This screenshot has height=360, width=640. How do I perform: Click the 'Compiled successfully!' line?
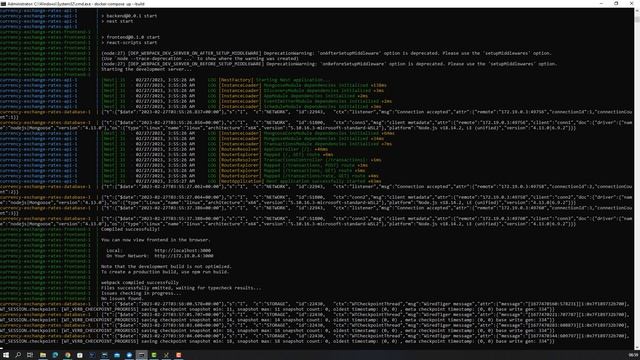click(x=130, y=229)
